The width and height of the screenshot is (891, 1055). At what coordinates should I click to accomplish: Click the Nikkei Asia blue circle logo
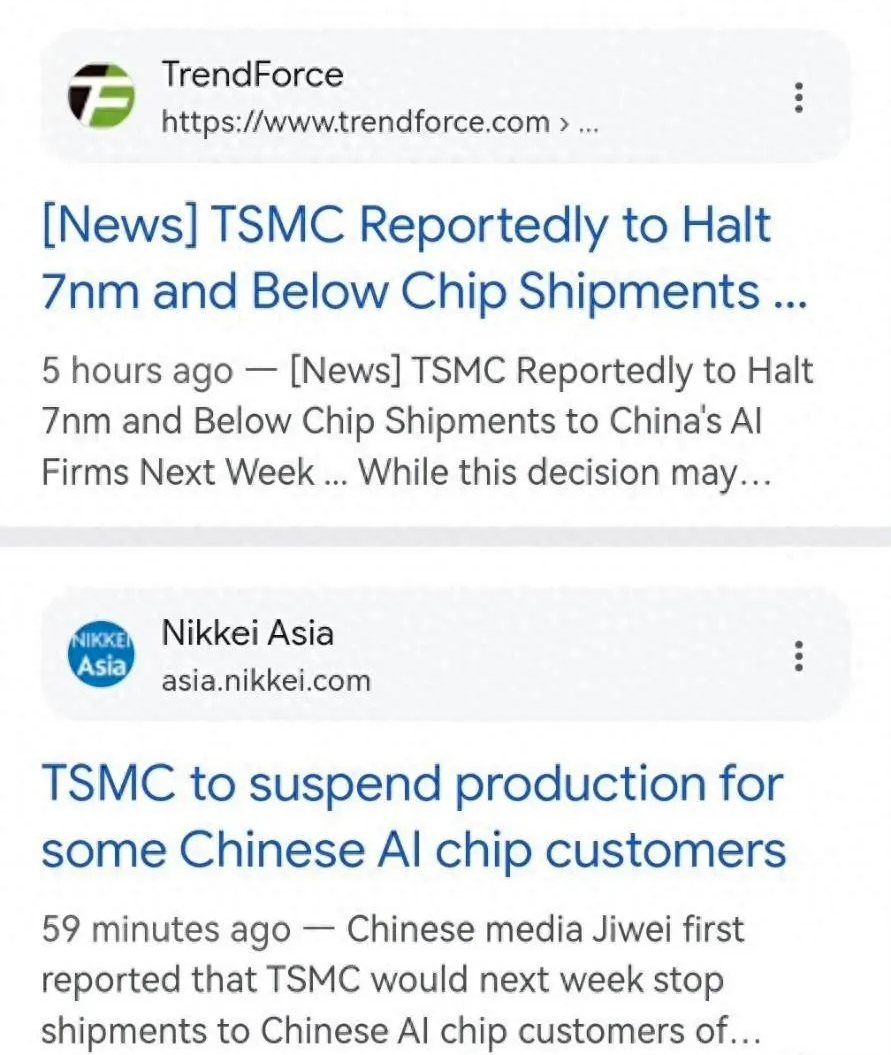pos(101,653)
